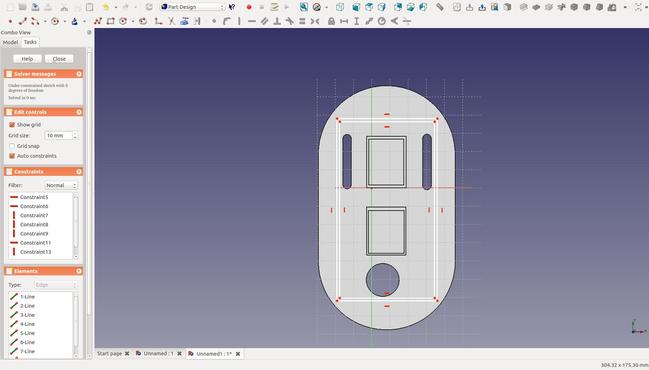649x370 pixels.
Task: Set the Top view cube icon
Action: [369, 7]
